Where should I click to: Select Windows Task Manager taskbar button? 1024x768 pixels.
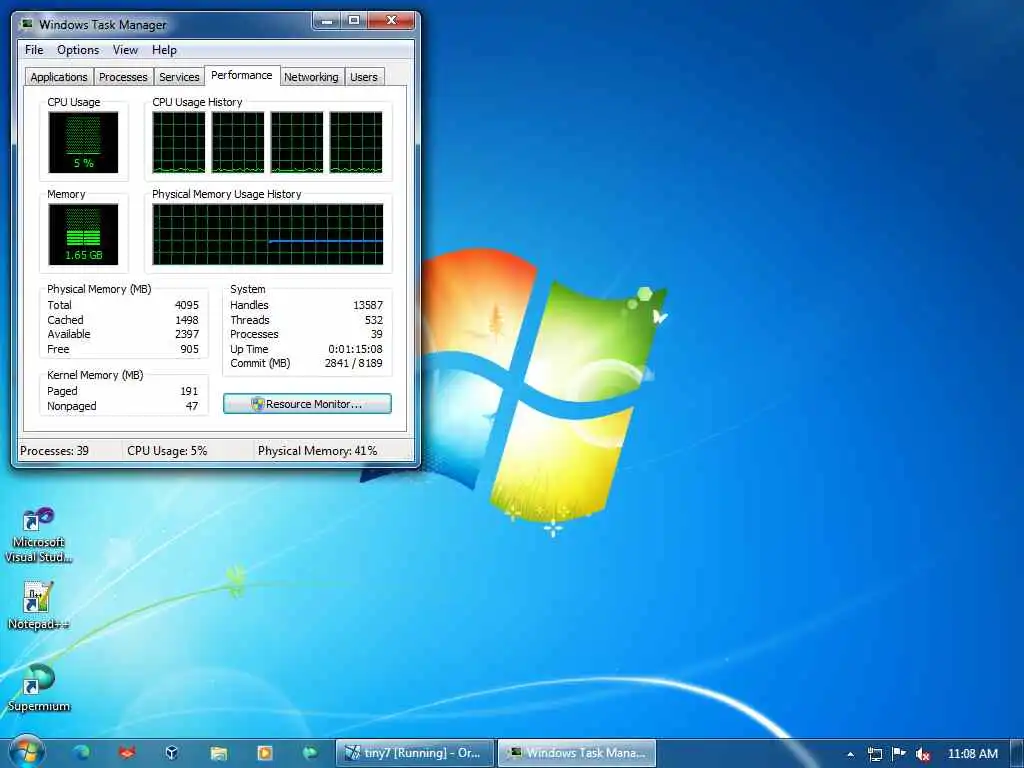pyautogui.click(x=577, y=753)
